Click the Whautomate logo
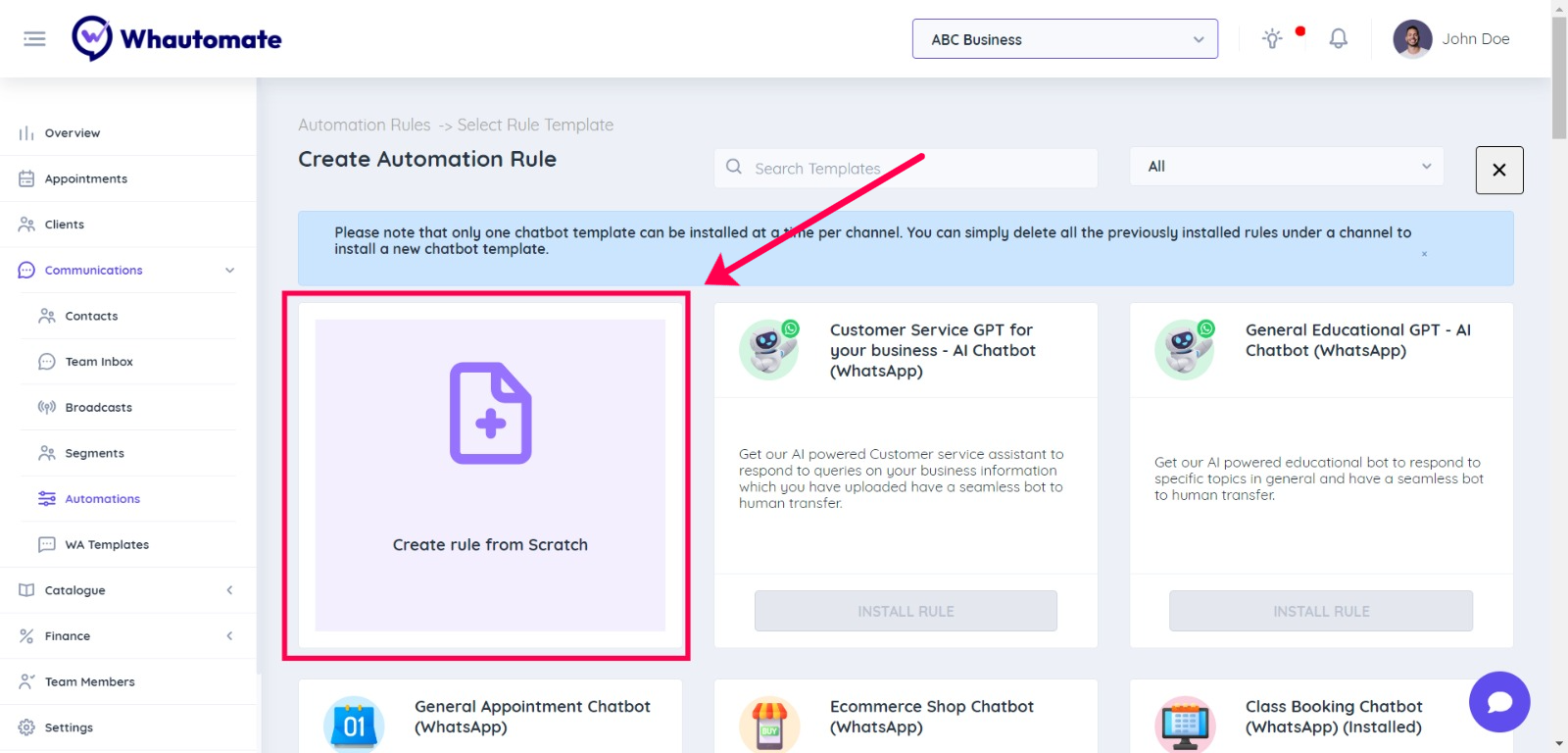 (x=177, y=39)
